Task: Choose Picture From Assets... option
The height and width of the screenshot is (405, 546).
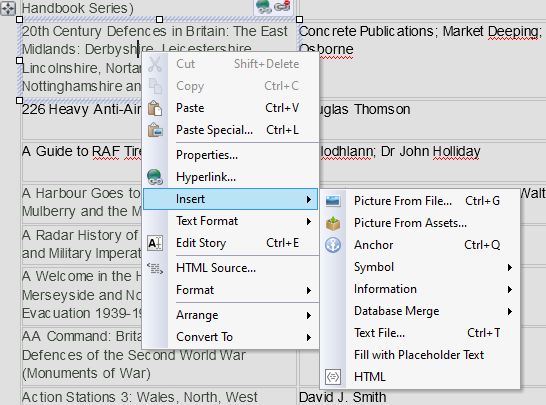Action: (420, 223)
